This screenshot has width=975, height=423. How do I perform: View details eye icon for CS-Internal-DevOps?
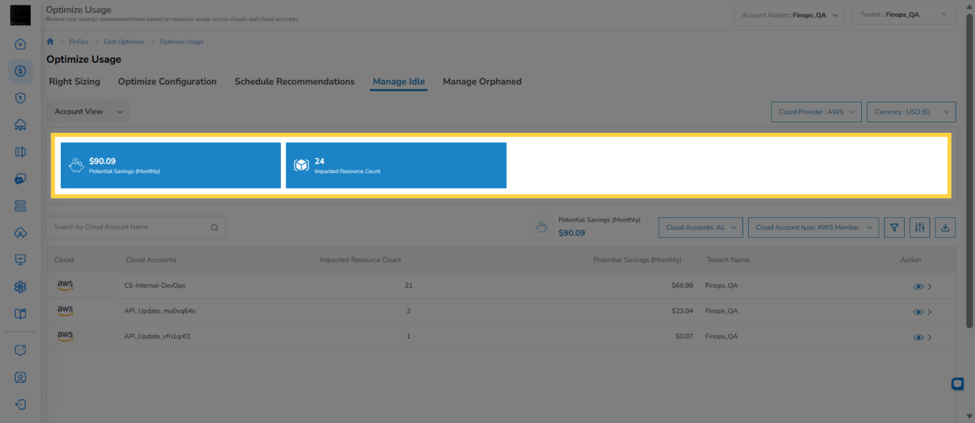(x=918, y=287)
